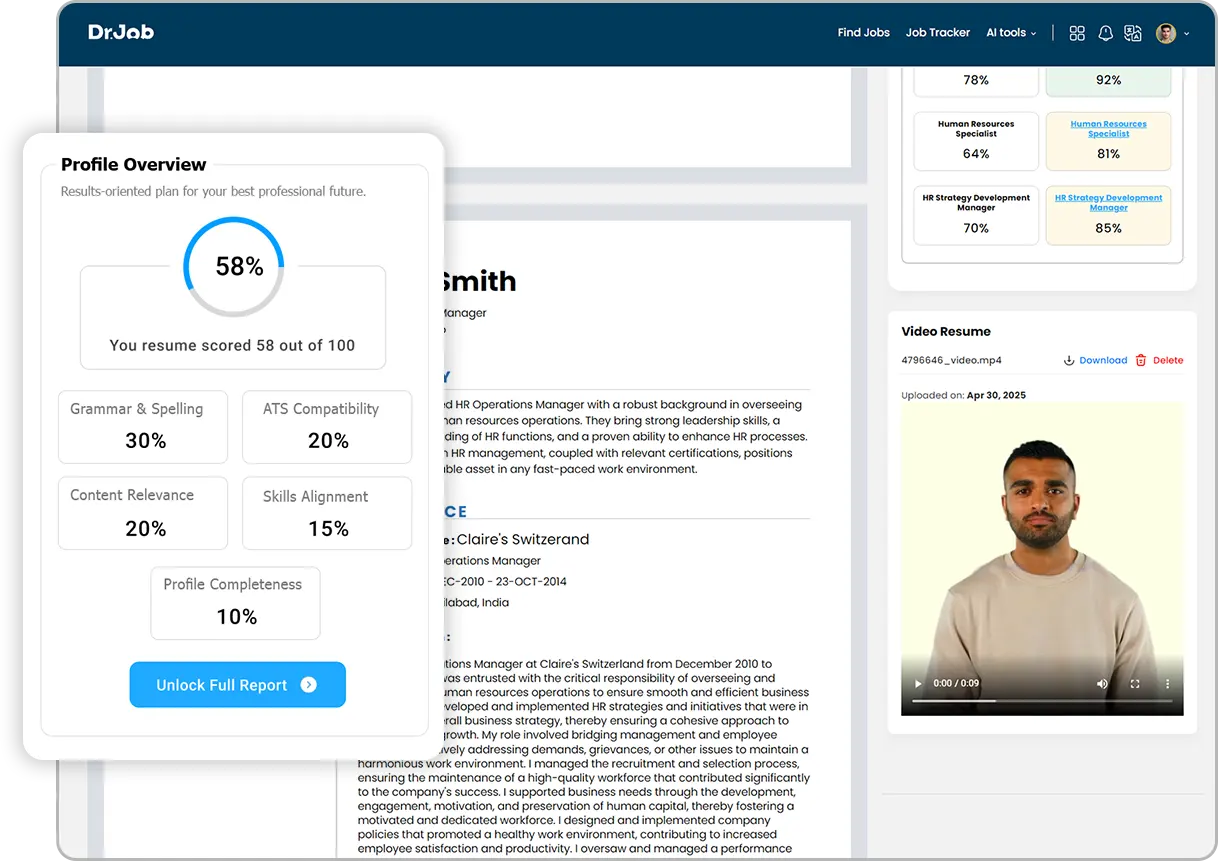Select the Grammar & Spelling score card
1218x861 pixels.
pyautogui.click(x=143, y=427)
